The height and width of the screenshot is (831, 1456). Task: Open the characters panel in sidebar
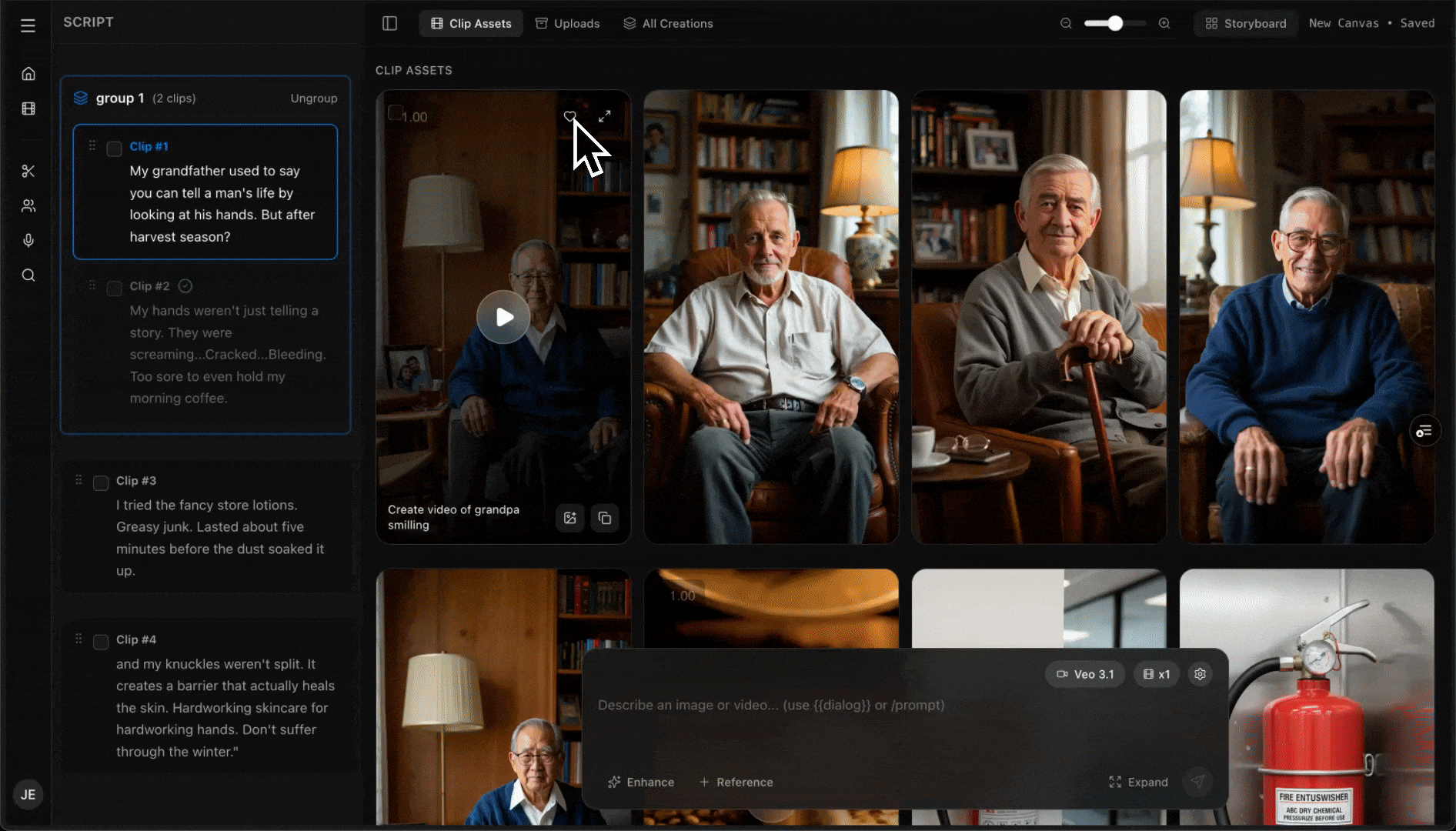pos(28,205)
